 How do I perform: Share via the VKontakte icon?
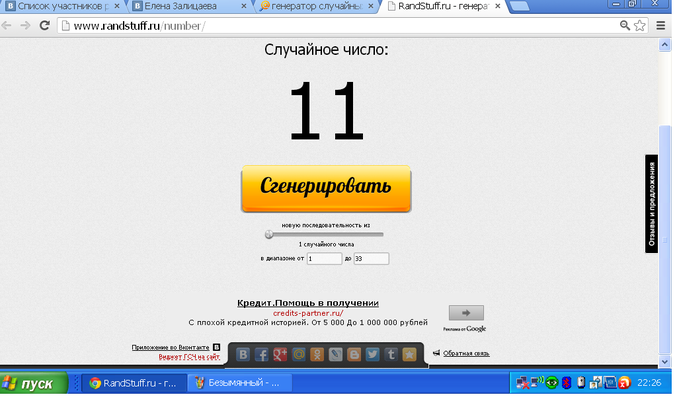point(243,354)
